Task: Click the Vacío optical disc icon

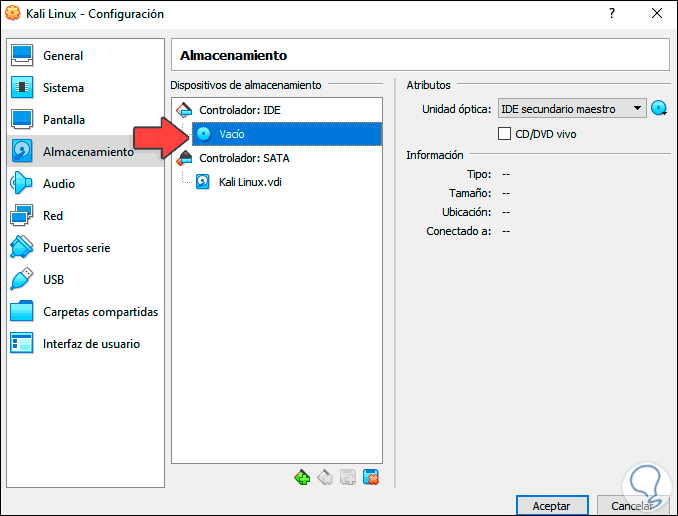Action: tap(204, 134)
